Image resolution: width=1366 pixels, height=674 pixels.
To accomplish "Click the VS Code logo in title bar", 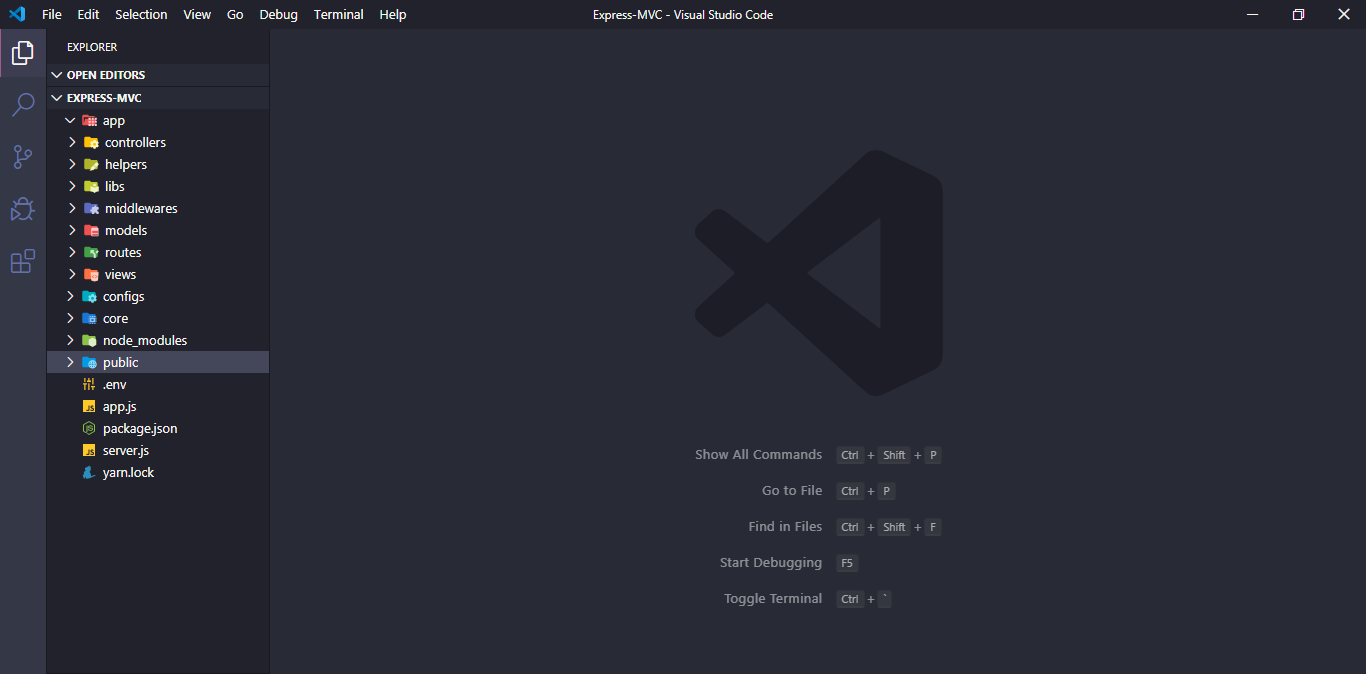I will (17, 14).
